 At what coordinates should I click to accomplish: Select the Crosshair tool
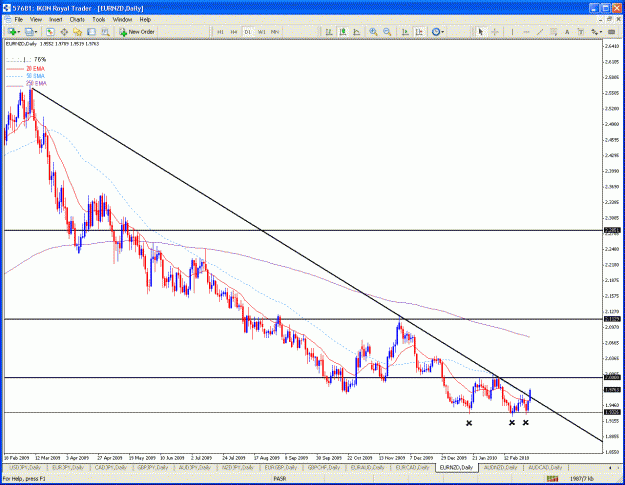[495, 32]
